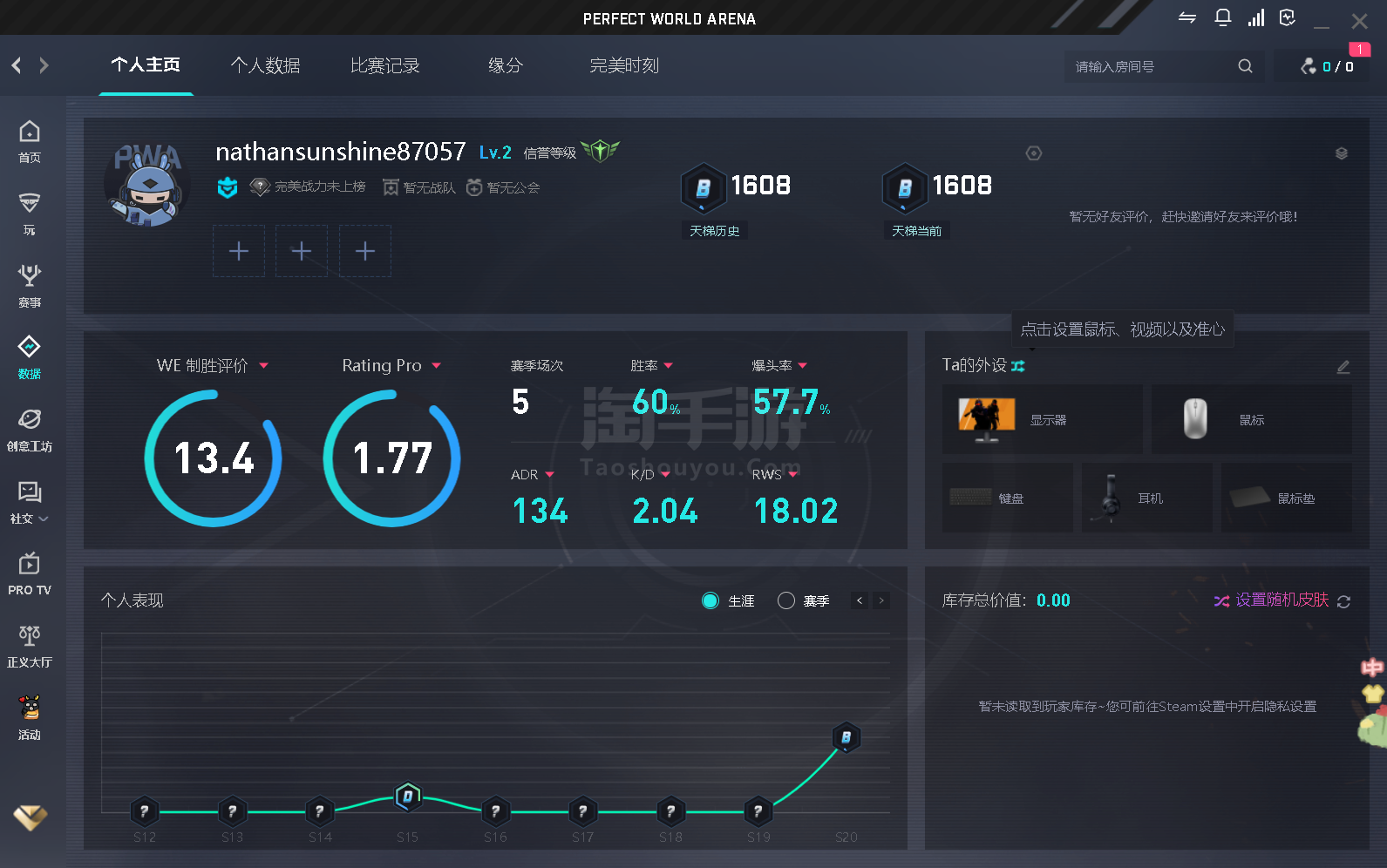Expand the 爆头率 headshot rate dropdown arrow
This screenshot has width=1387, height=868.
click(x=802, y=366)
